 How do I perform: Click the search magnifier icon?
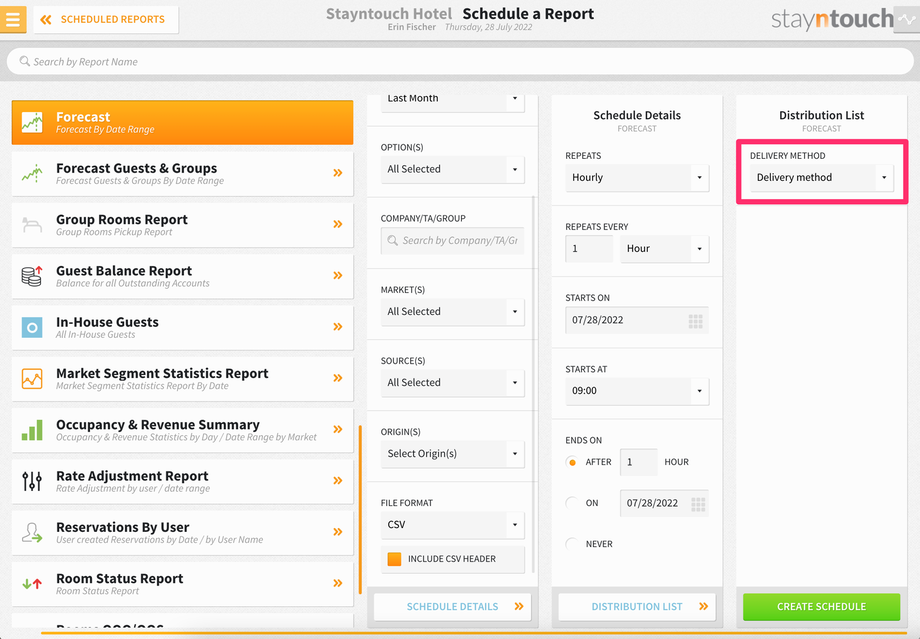click(x=25, y=61)
